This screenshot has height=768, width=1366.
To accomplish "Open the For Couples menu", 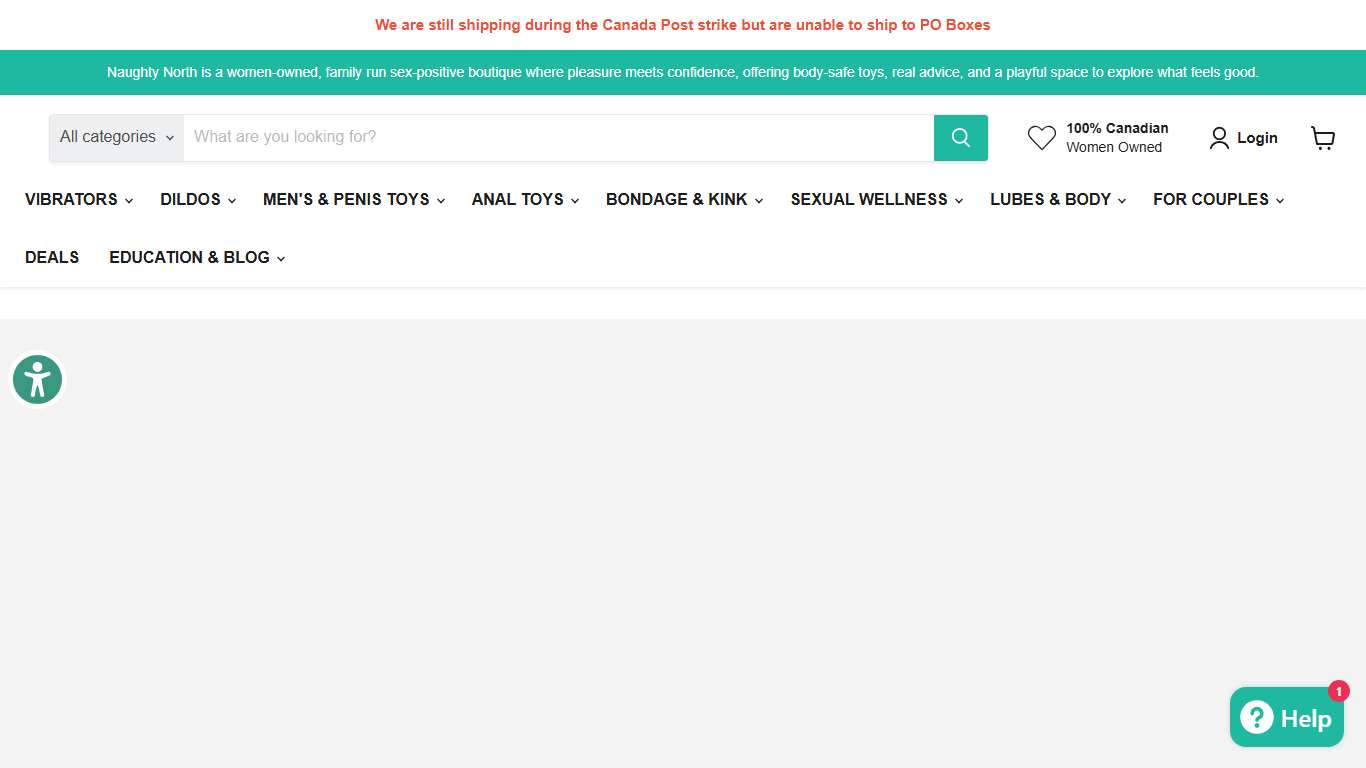I will point(1217,200).
